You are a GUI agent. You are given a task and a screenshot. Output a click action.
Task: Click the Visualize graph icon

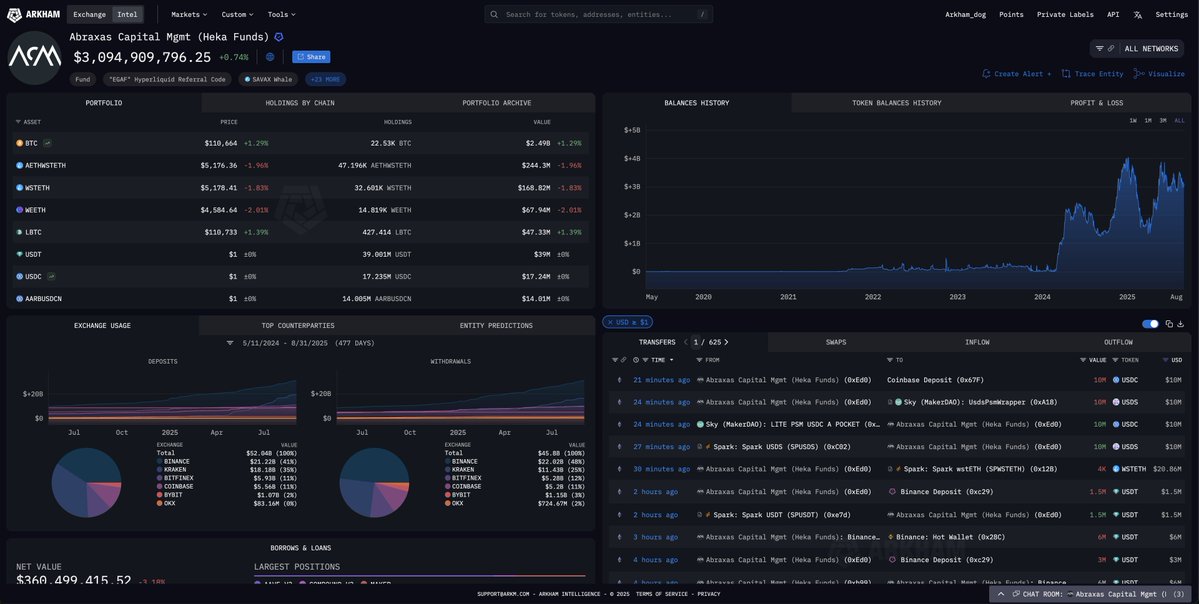(x=1139, y=74)
